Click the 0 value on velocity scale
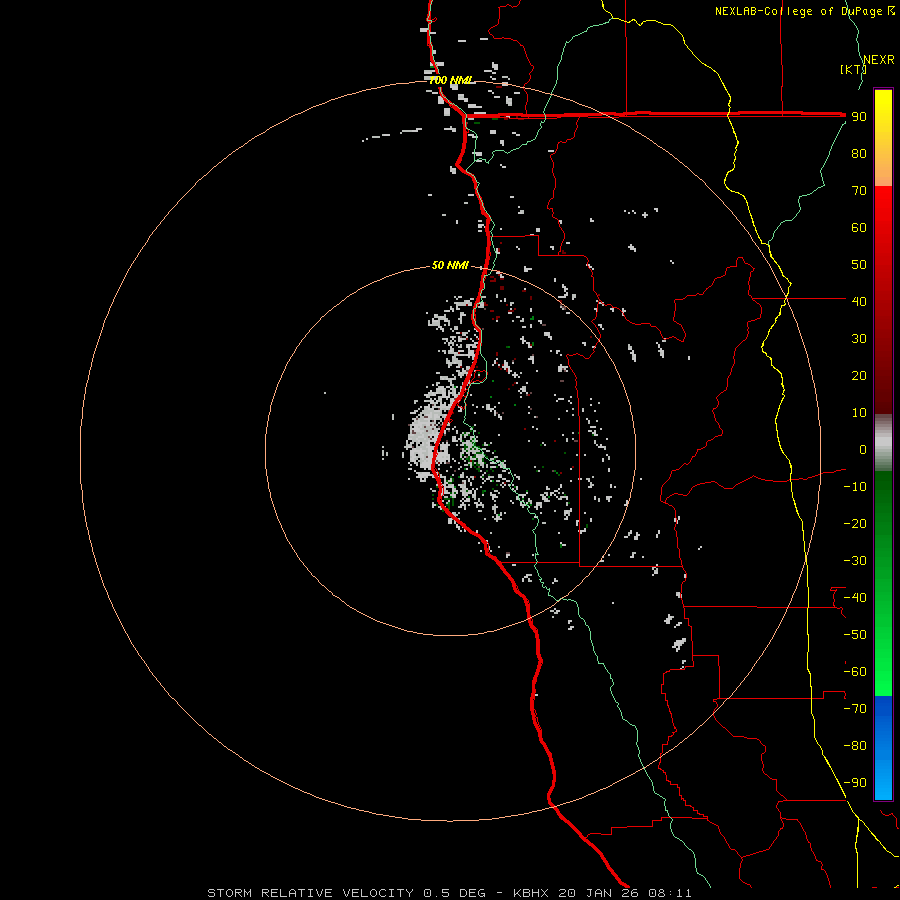 (x=863, y=449)
